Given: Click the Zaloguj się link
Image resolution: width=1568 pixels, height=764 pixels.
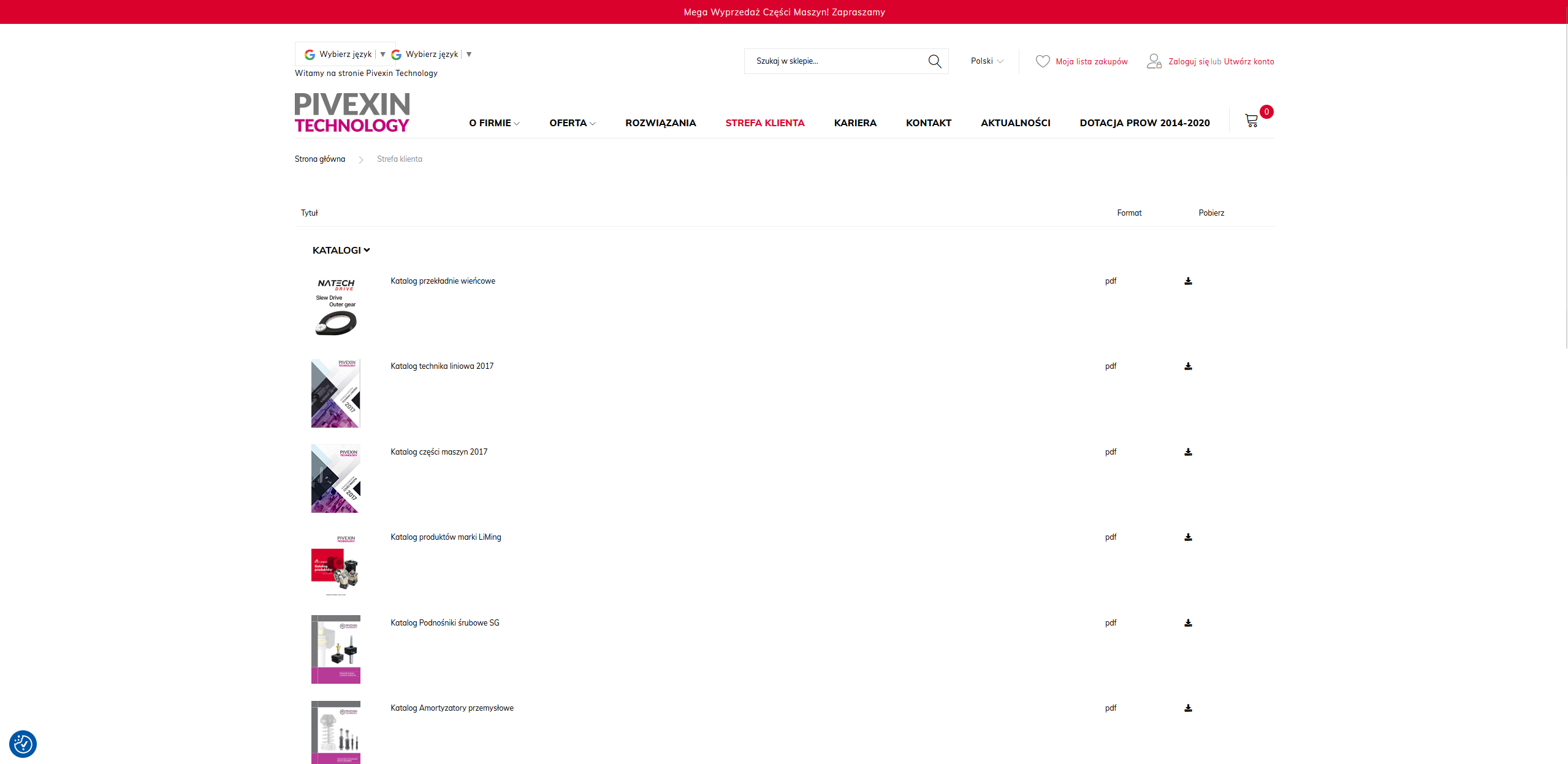Looking at the screenshot, I should tap(1189, 62).
